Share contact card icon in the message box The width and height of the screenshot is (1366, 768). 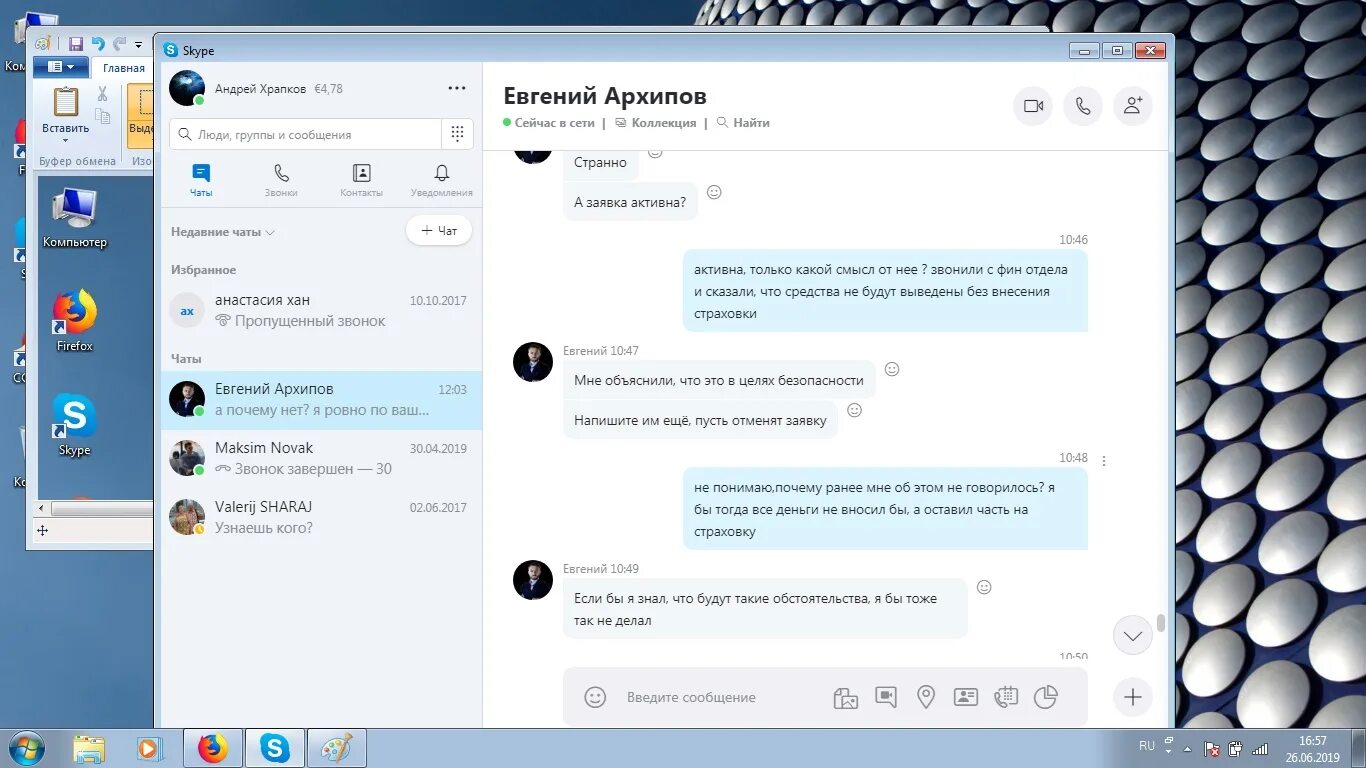pos(966,697)
